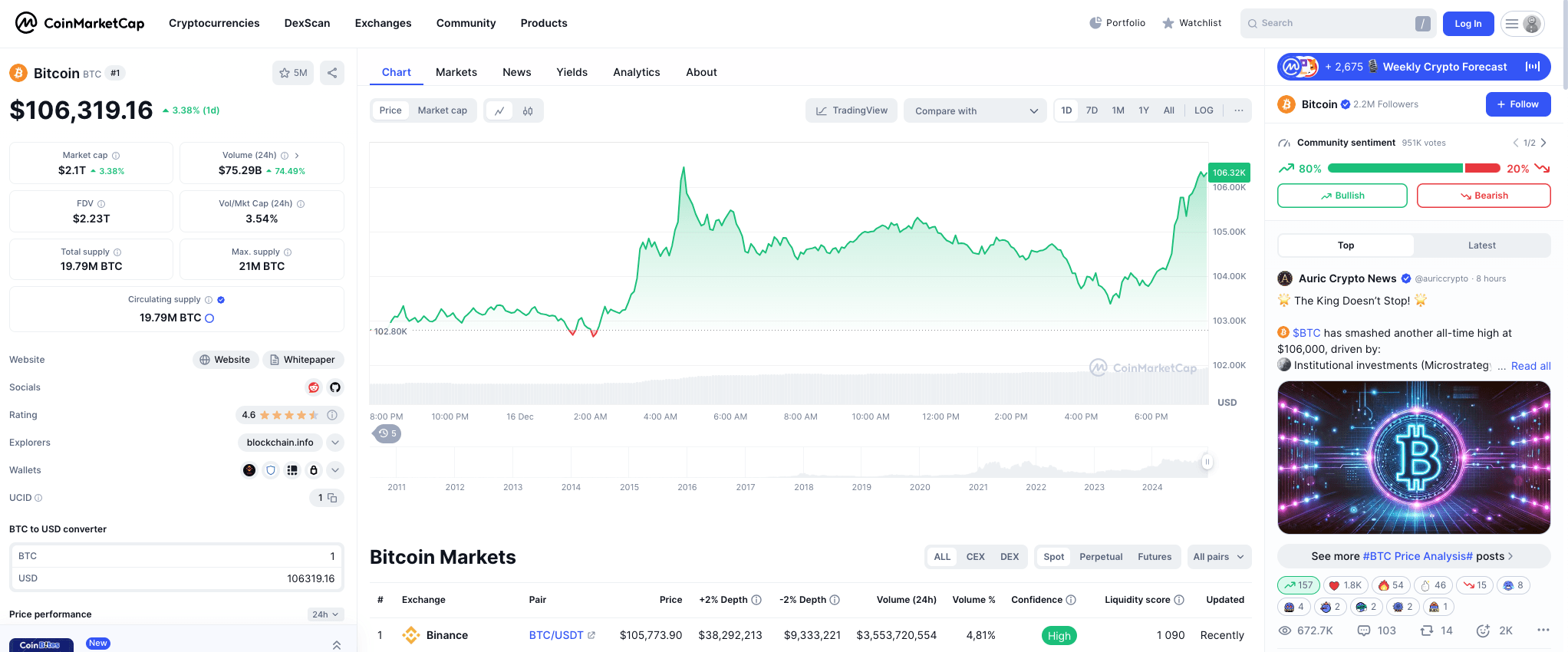React with heart on Auric post
Image resolution: width=1568 pixels, height=652 pixels.
pos(1345,585)
